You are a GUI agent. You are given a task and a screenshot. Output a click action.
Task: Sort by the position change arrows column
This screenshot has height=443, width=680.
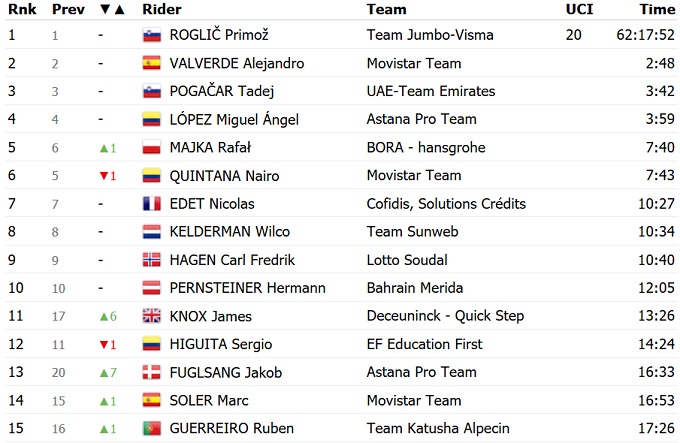point(112,9)
